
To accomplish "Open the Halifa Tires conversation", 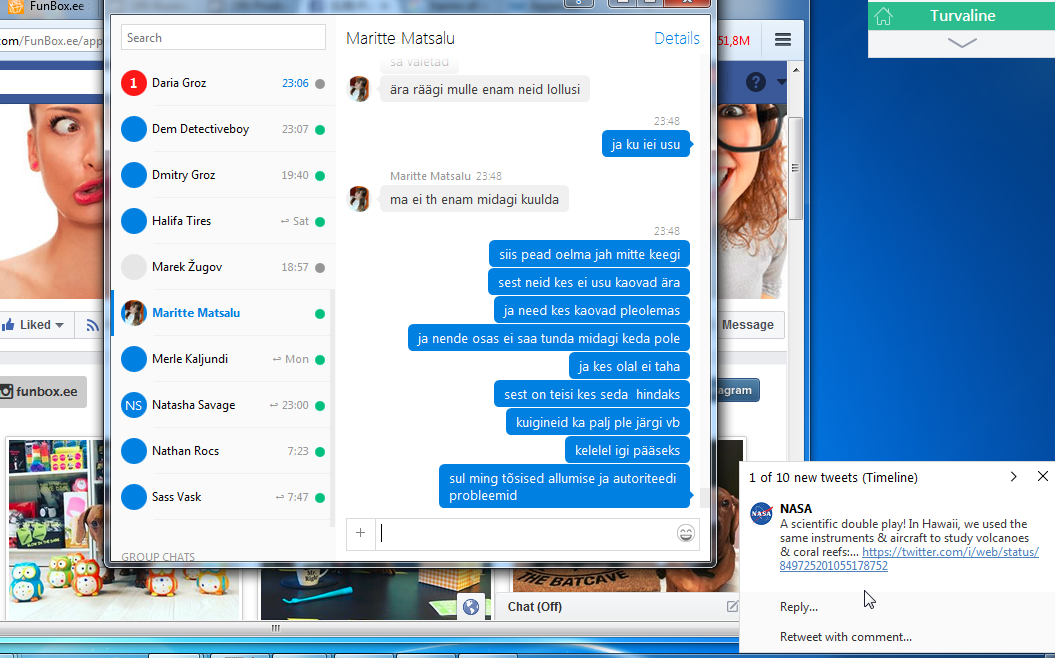I will click(x=223, y=221).
